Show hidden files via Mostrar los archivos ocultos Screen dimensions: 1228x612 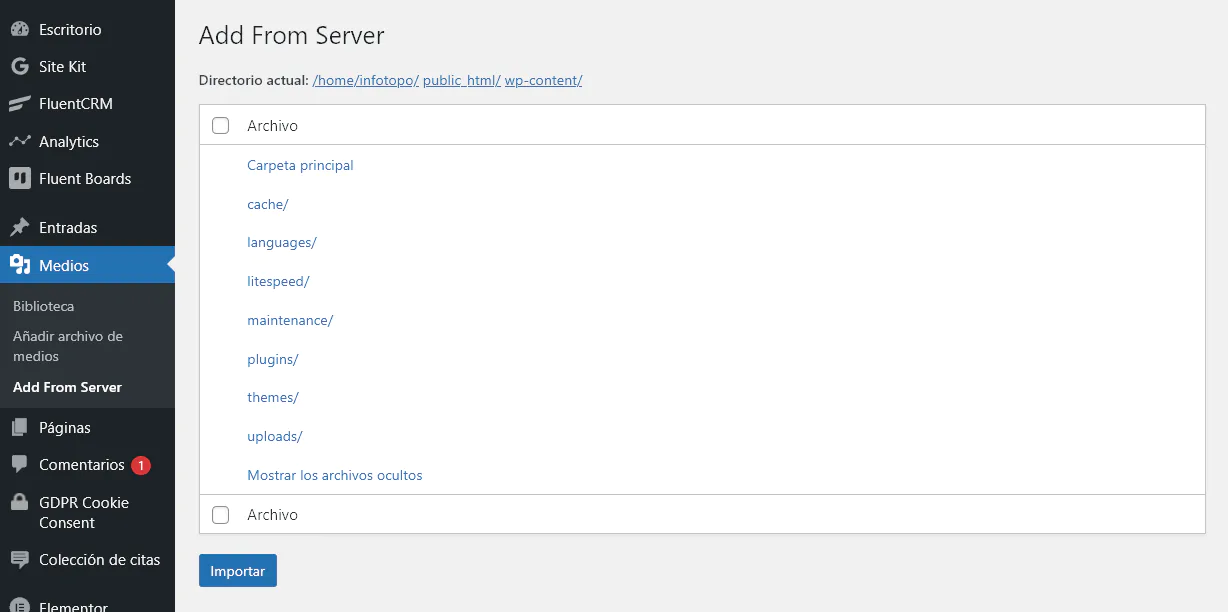[335, 475]
